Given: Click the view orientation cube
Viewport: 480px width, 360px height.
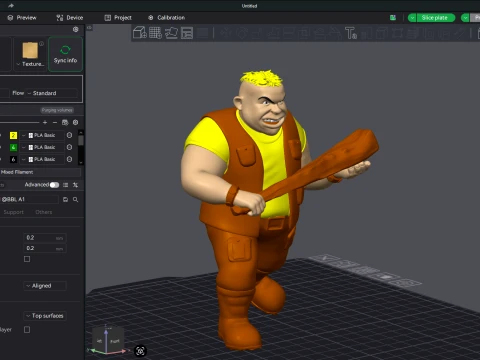Looking at the screenshot, I should pos(107,340).
